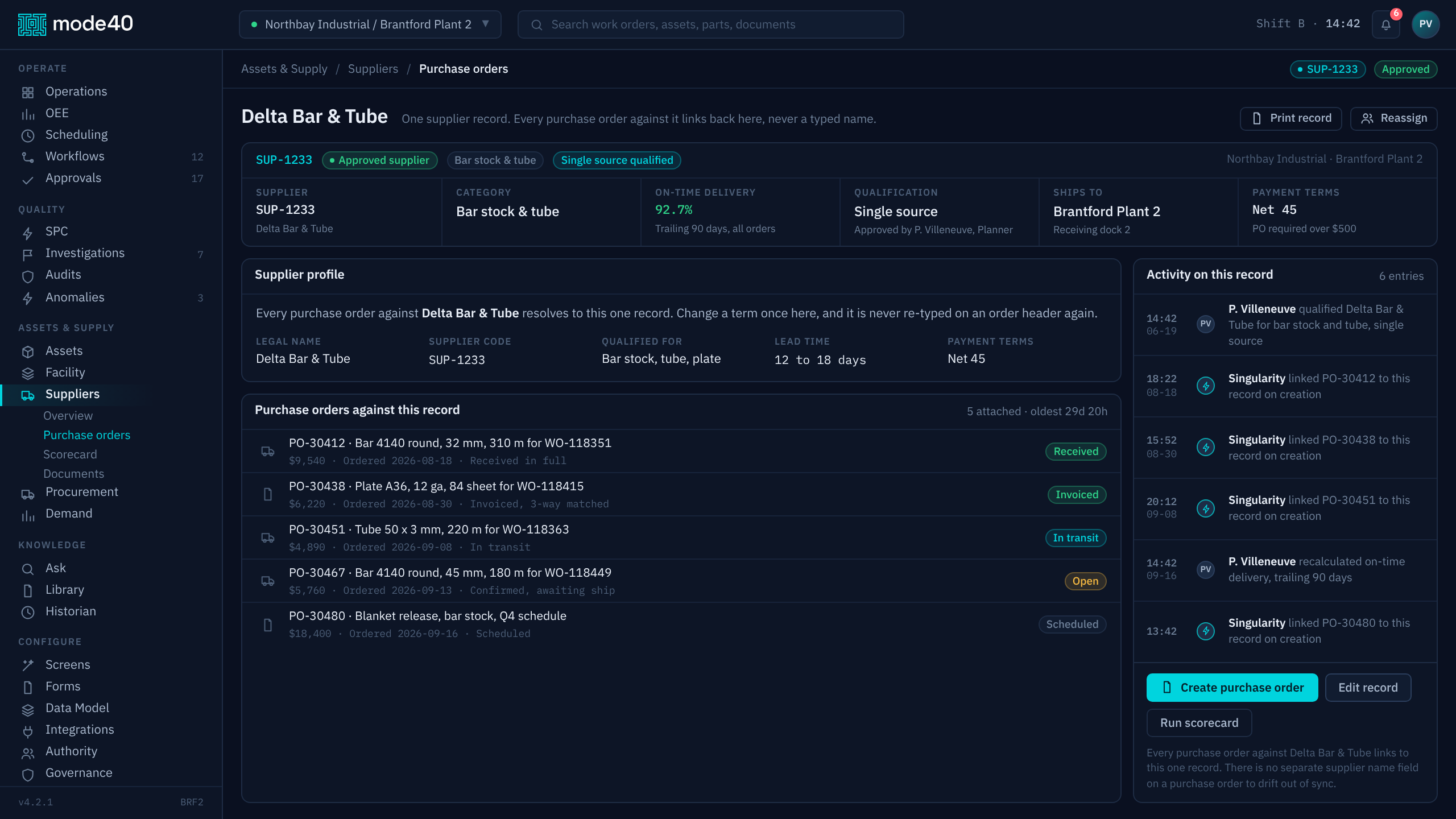Open Ask search in Knowledge
The image size is (1456, 819).
pyautogui.click(x=111, y=568)
